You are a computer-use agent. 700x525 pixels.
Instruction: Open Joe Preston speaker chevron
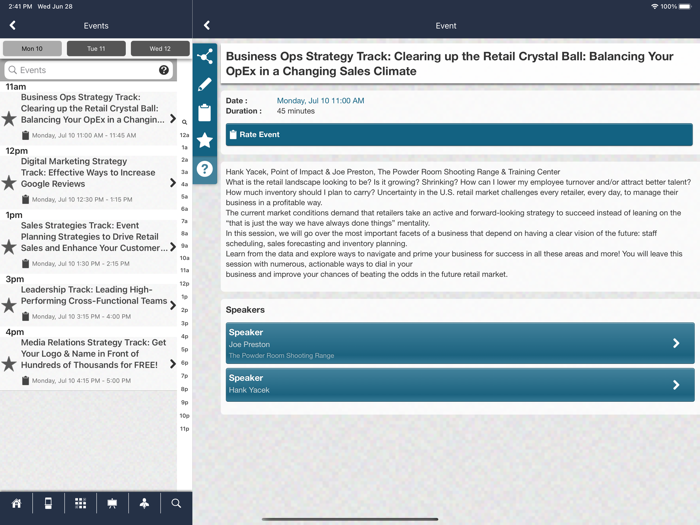pos(676,343)
